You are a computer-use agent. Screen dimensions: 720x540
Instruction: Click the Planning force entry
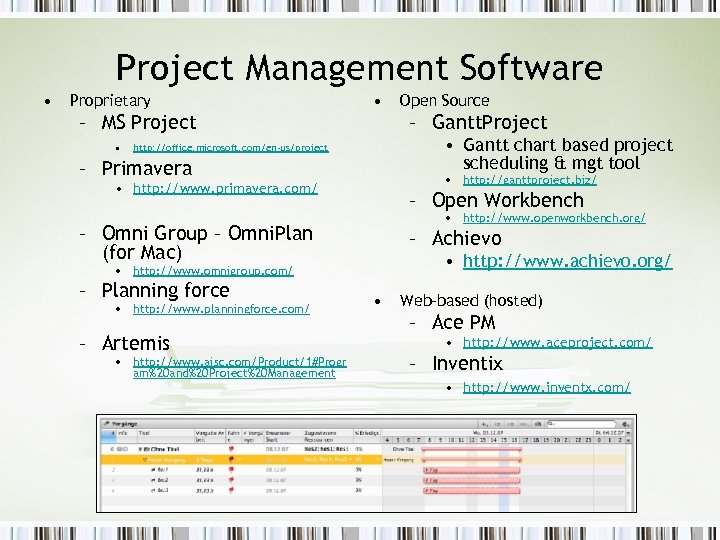pyautogui.click(x=165, y=290)
